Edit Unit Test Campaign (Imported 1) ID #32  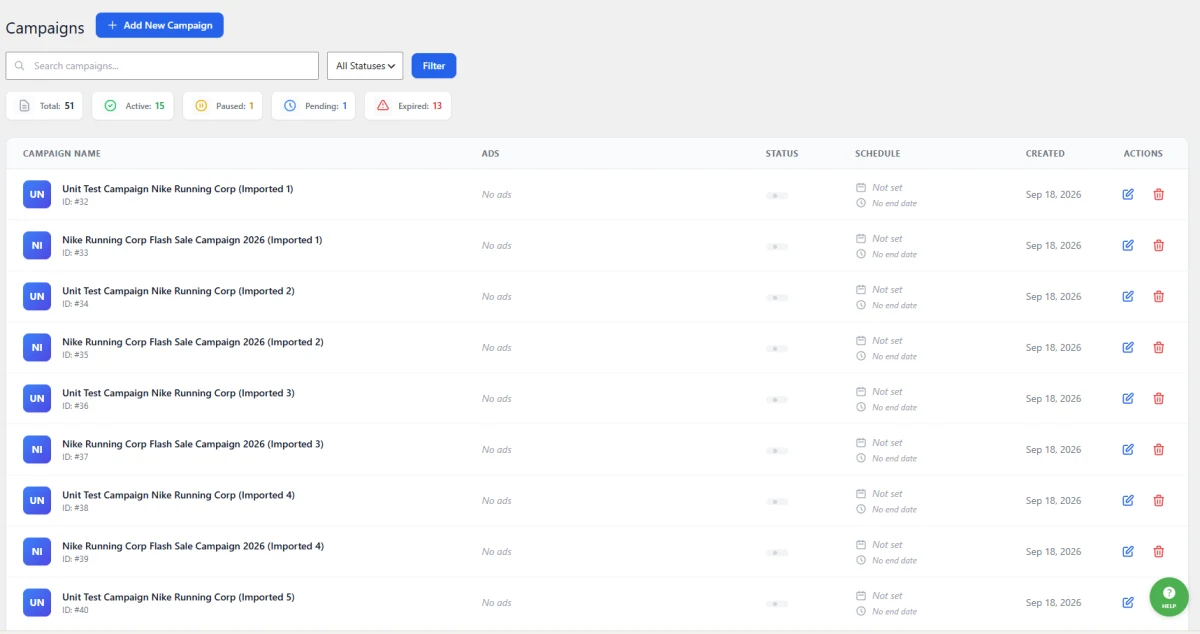click(1128, 194)
